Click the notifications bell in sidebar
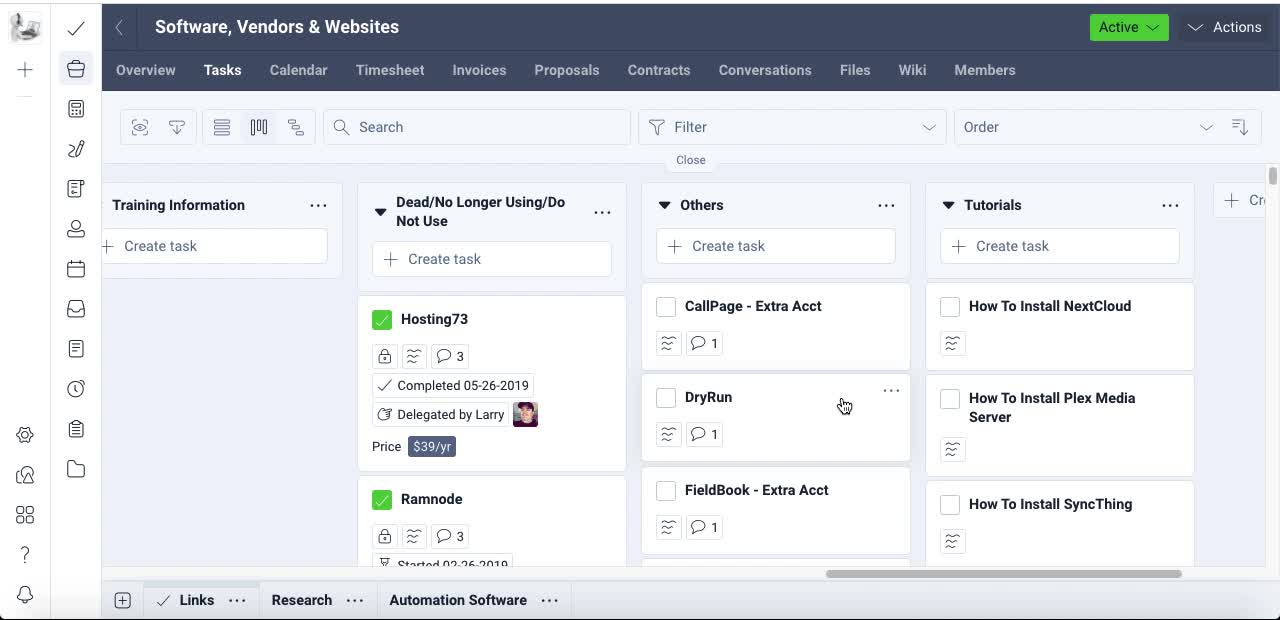This screenshot has height=620, width=1280. (x=25, y=595)
